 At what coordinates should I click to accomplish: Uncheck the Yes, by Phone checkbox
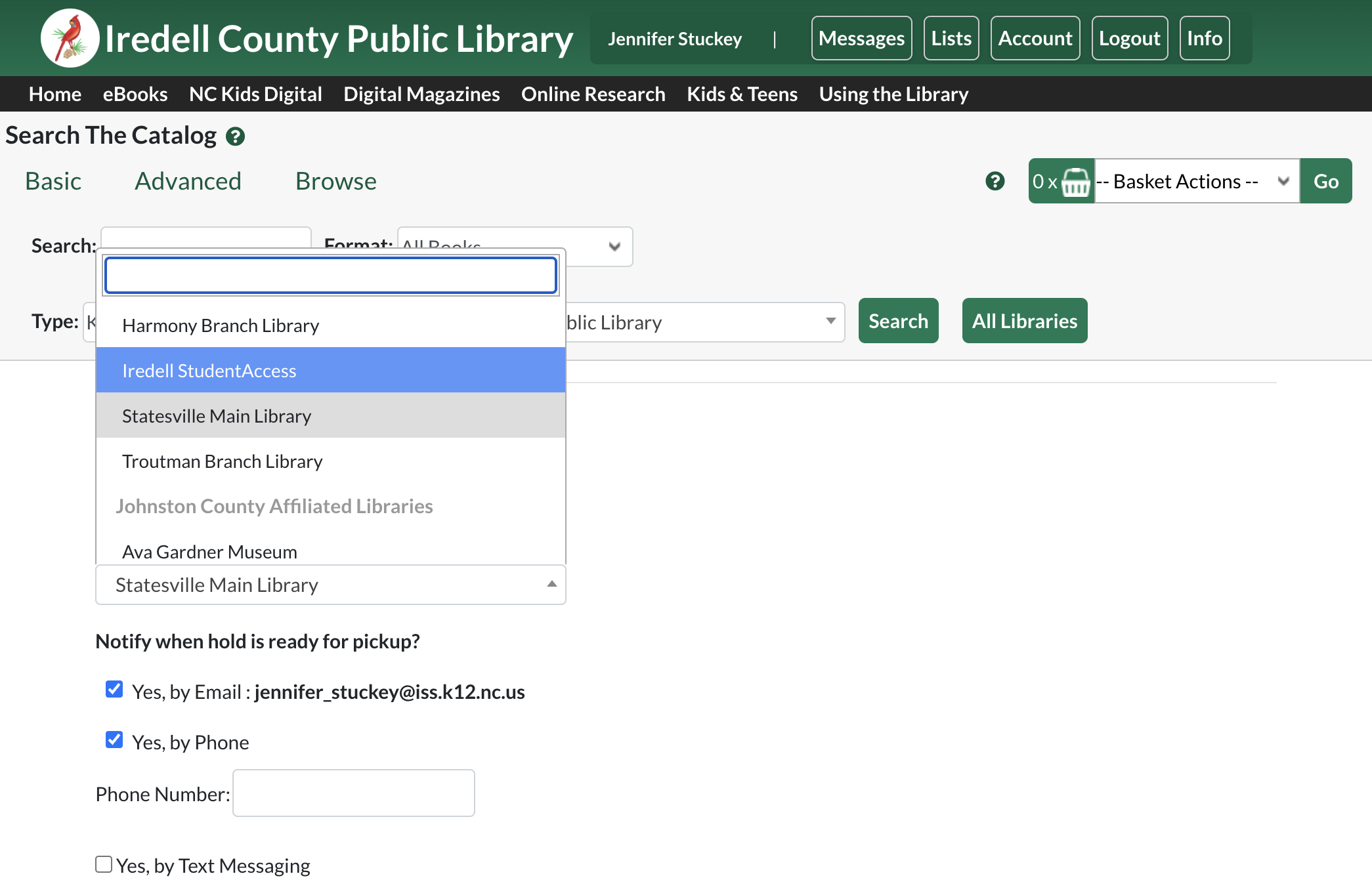[114, 740]
